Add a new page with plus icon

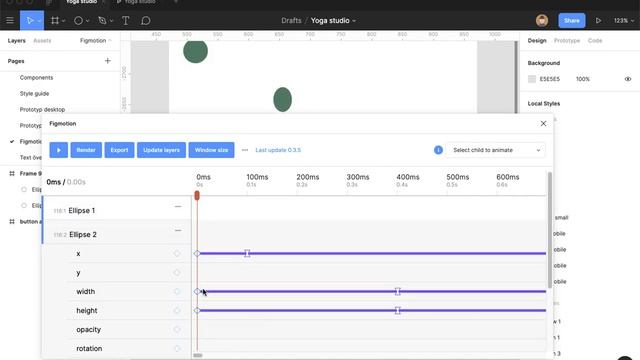108,61
